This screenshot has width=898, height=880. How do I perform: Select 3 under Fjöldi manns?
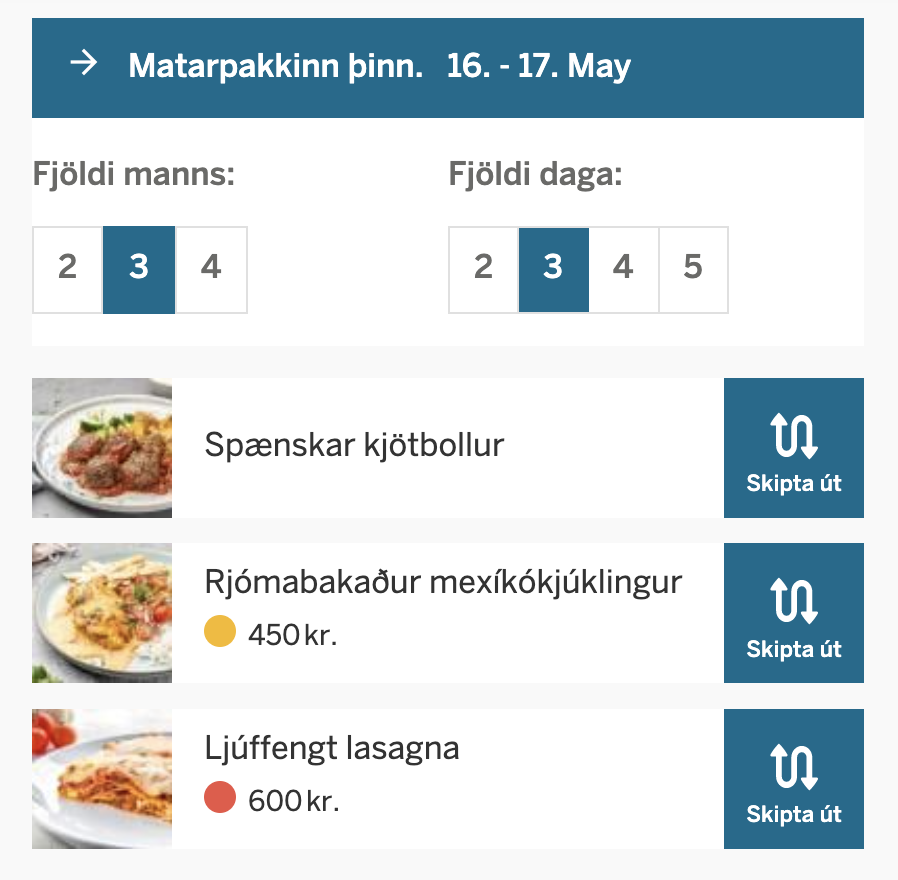pos(139,269)
